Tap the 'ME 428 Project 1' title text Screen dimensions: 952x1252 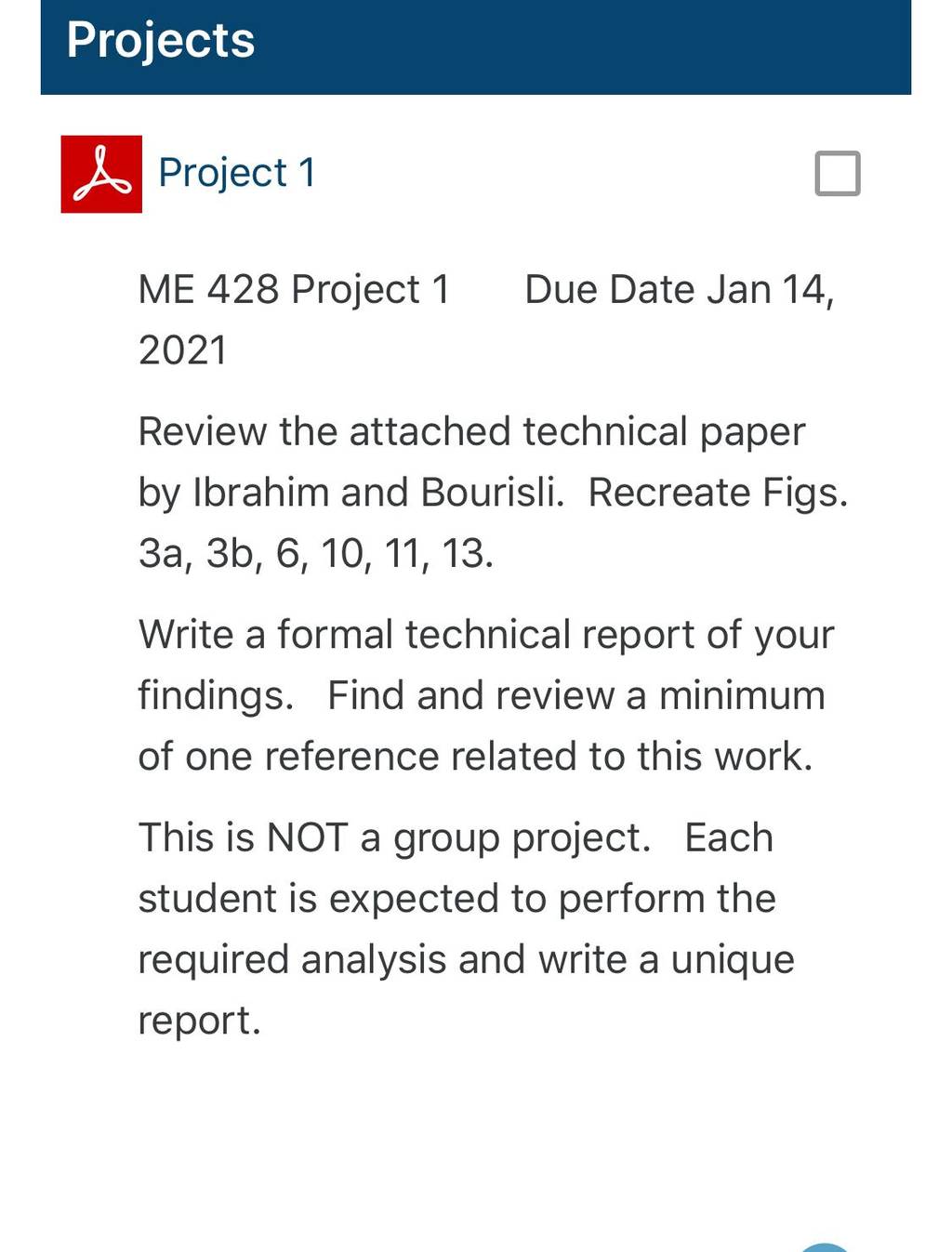click(x=294, y=289)
